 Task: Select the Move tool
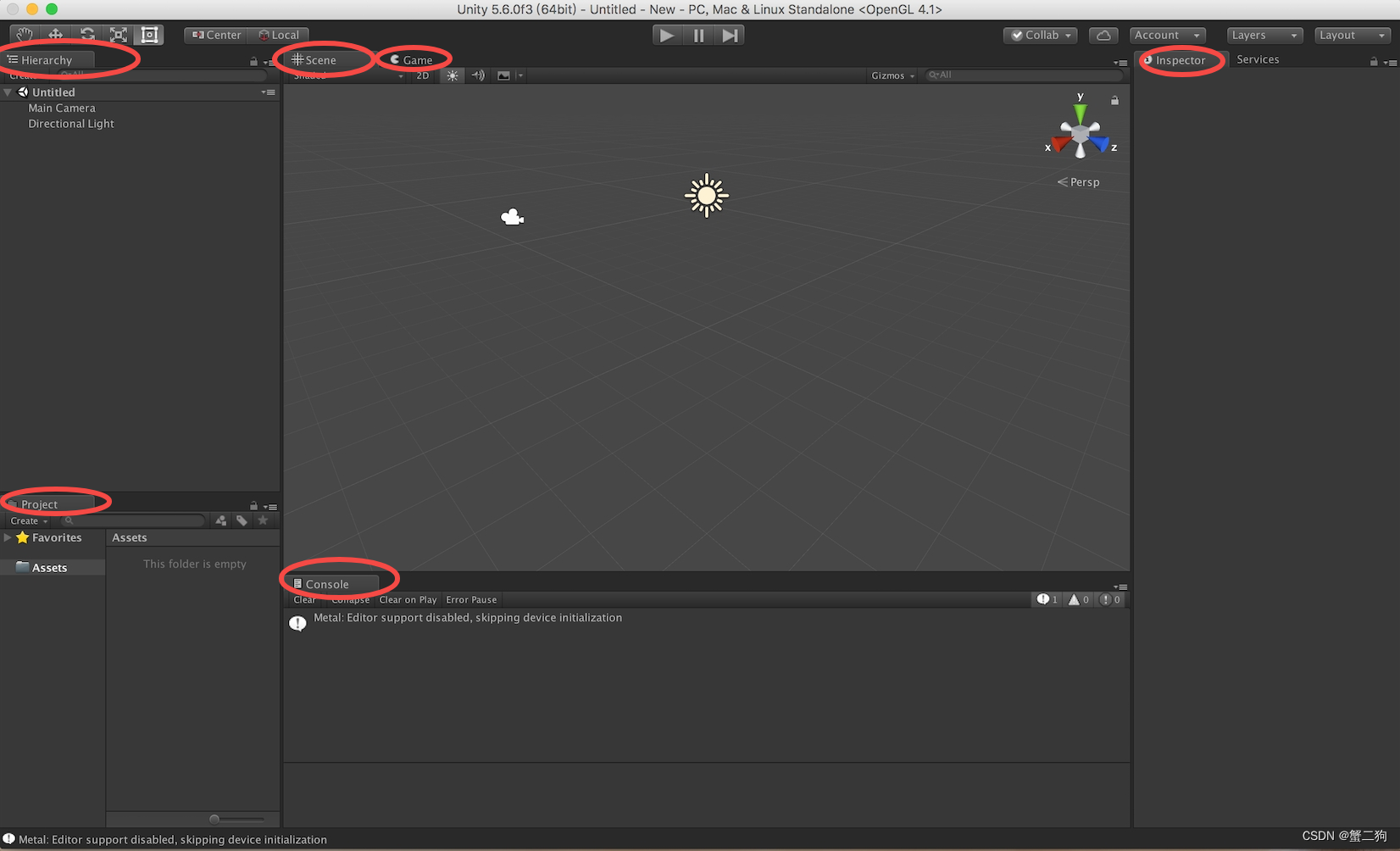(x=55, y=35)
